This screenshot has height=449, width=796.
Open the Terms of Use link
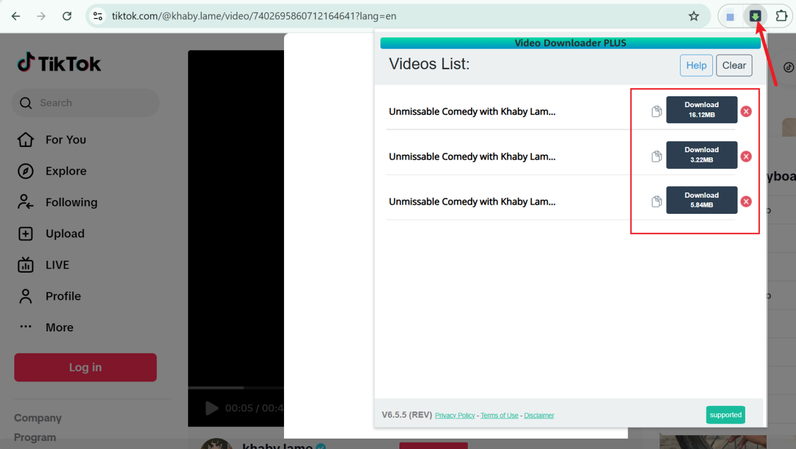tap(500, 415)
